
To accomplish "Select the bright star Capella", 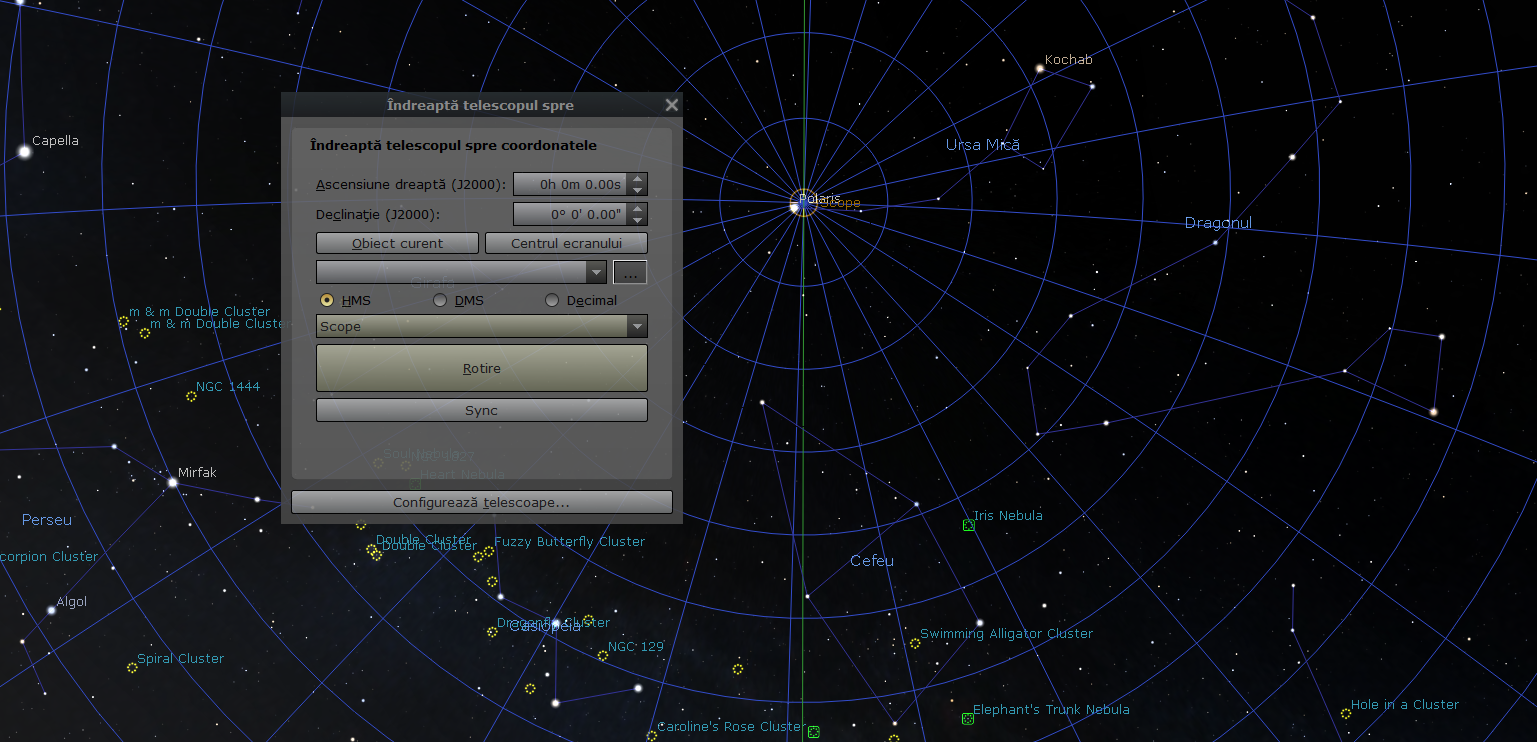I will pyautogui.click(x=24, y=152).
